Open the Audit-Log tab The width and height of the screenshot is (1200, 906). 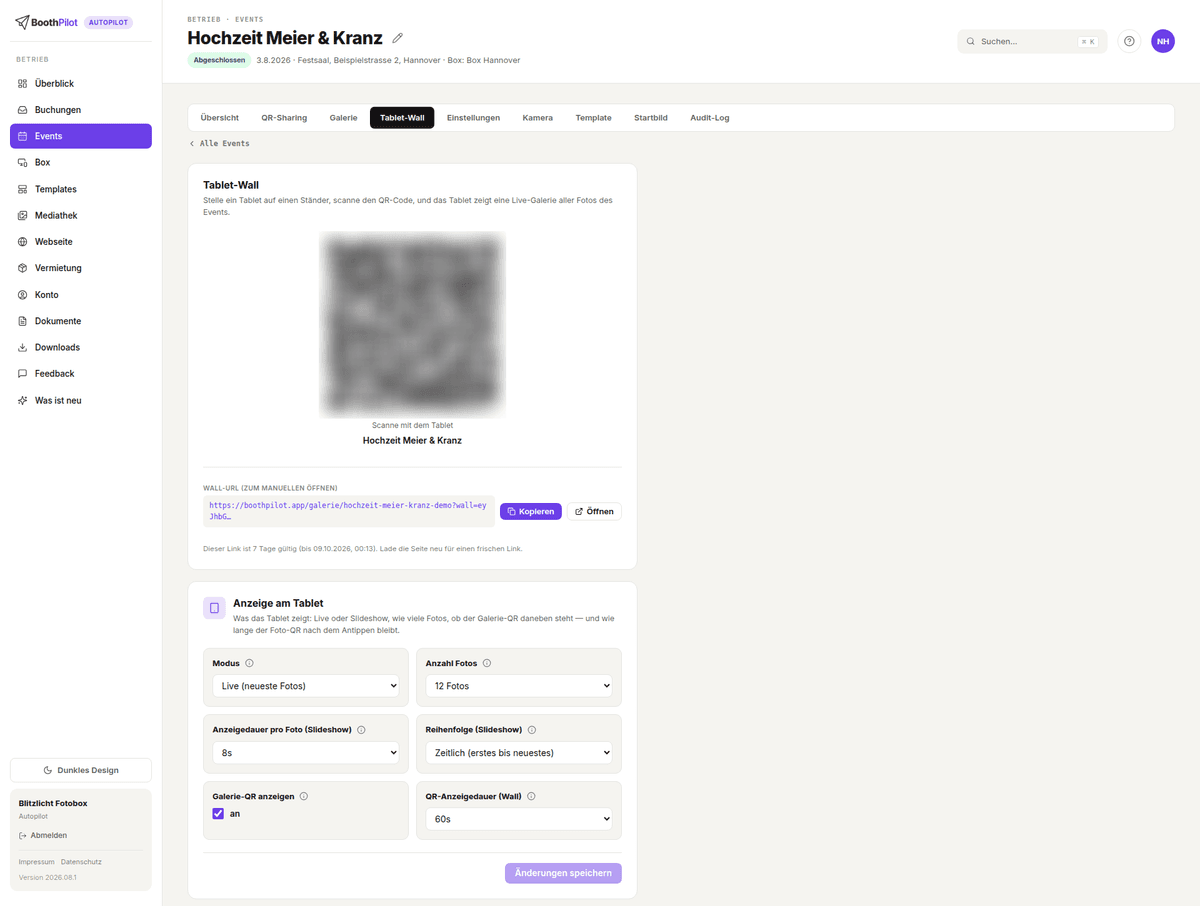coord(710,118)
